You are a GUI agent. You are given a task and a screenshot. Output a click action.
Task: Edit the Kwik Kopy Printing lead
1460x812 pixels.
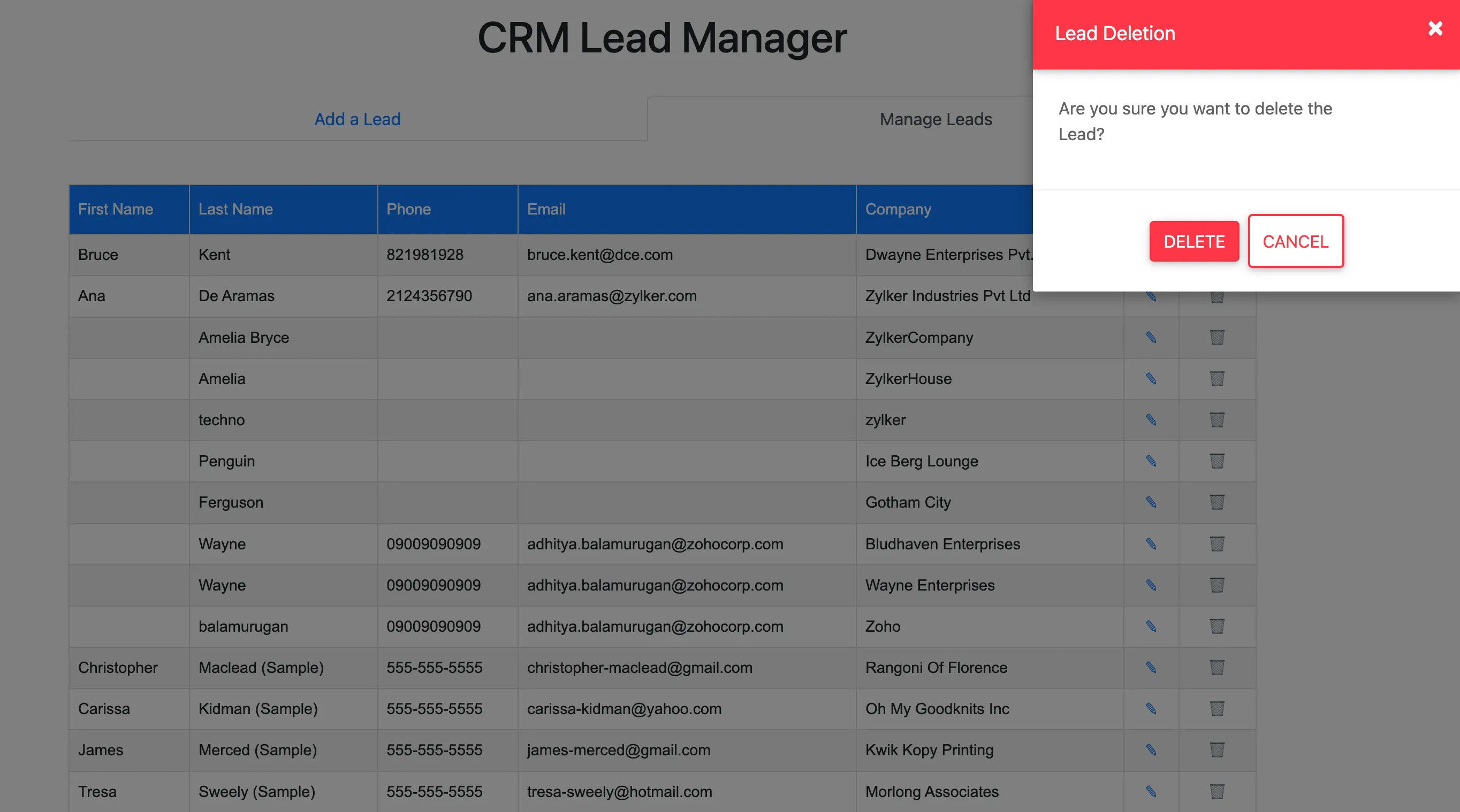pyautogui.click(x=1151, y=750)
